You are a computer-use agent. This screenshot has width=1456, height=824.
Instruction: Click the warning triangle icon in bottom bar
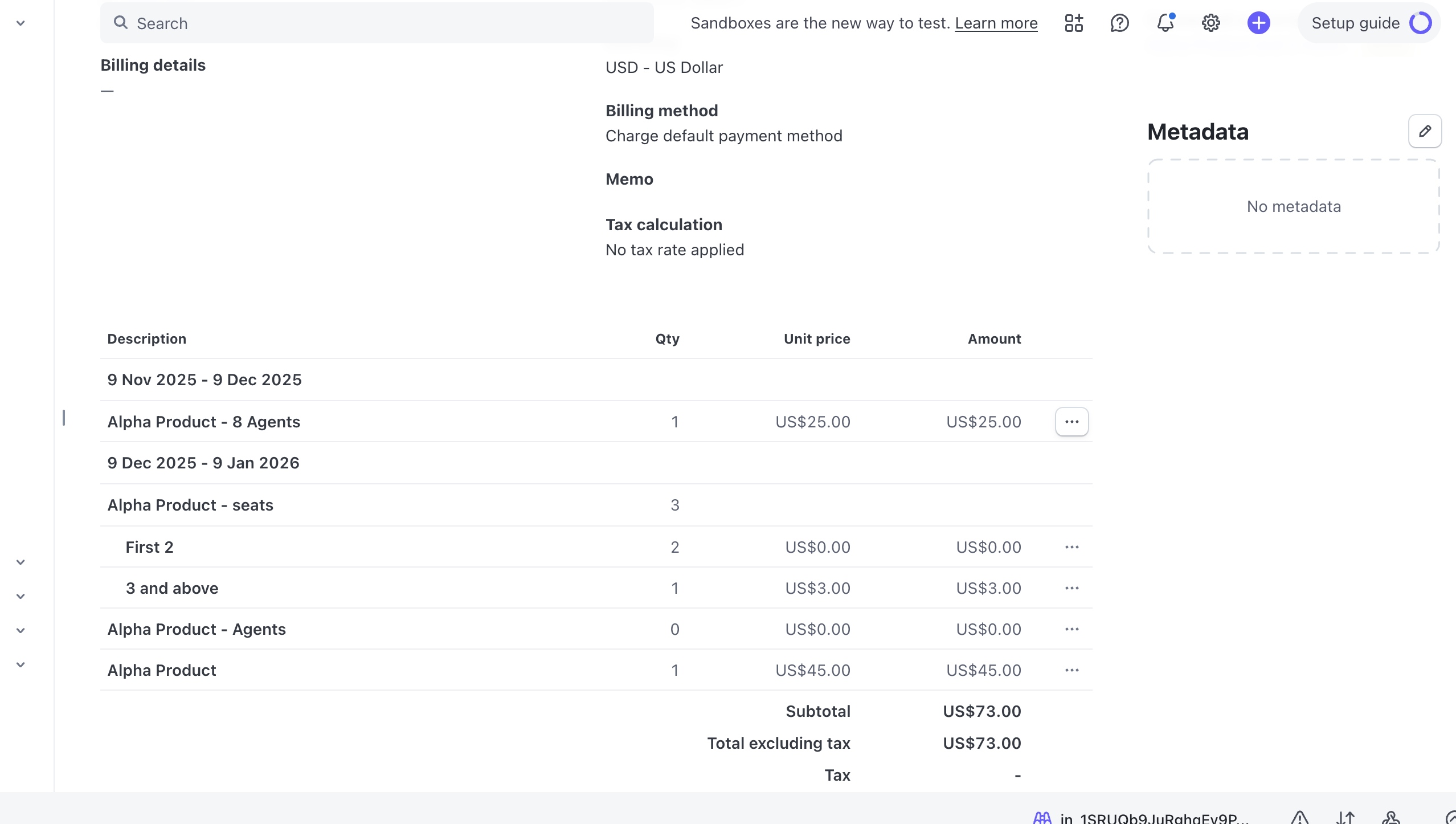(1299, 818)
